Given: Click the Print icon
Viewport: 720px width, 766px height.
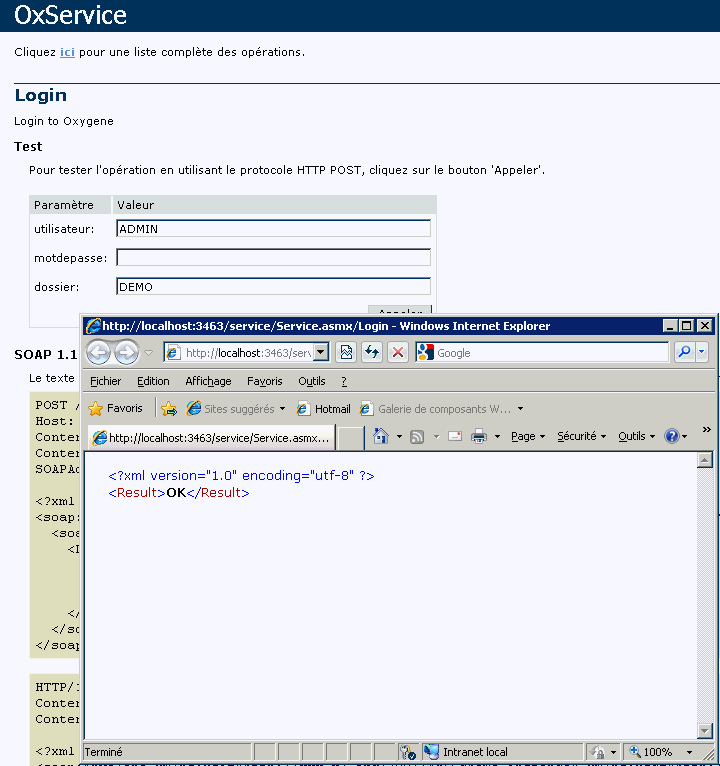Looking at the screenshot, I should tap(479, 436).
